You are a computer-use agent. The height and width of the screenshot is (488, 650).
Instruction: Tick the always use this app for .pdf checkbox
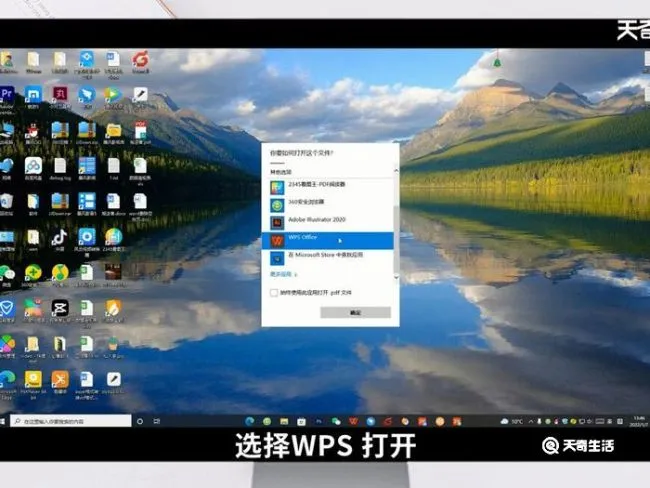pos(274,293)
